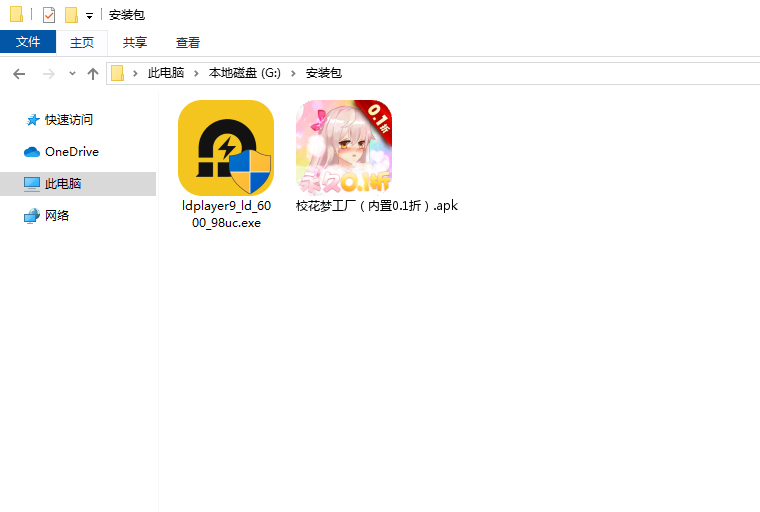Viewport: 760px width, 512px height.
Task: Go up one folder level
Action: pos(93,74)
